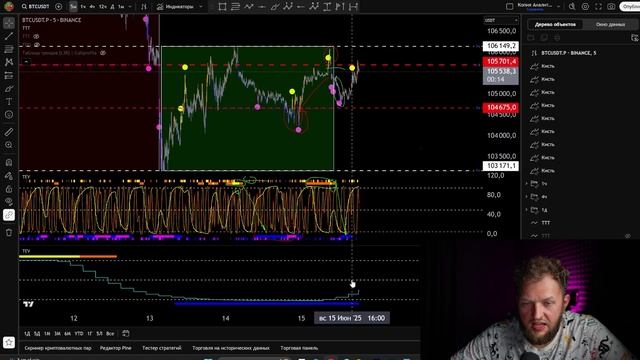Open the chart type bars icon
Viewport: 640px width, 360px height.
coord(144,7)
